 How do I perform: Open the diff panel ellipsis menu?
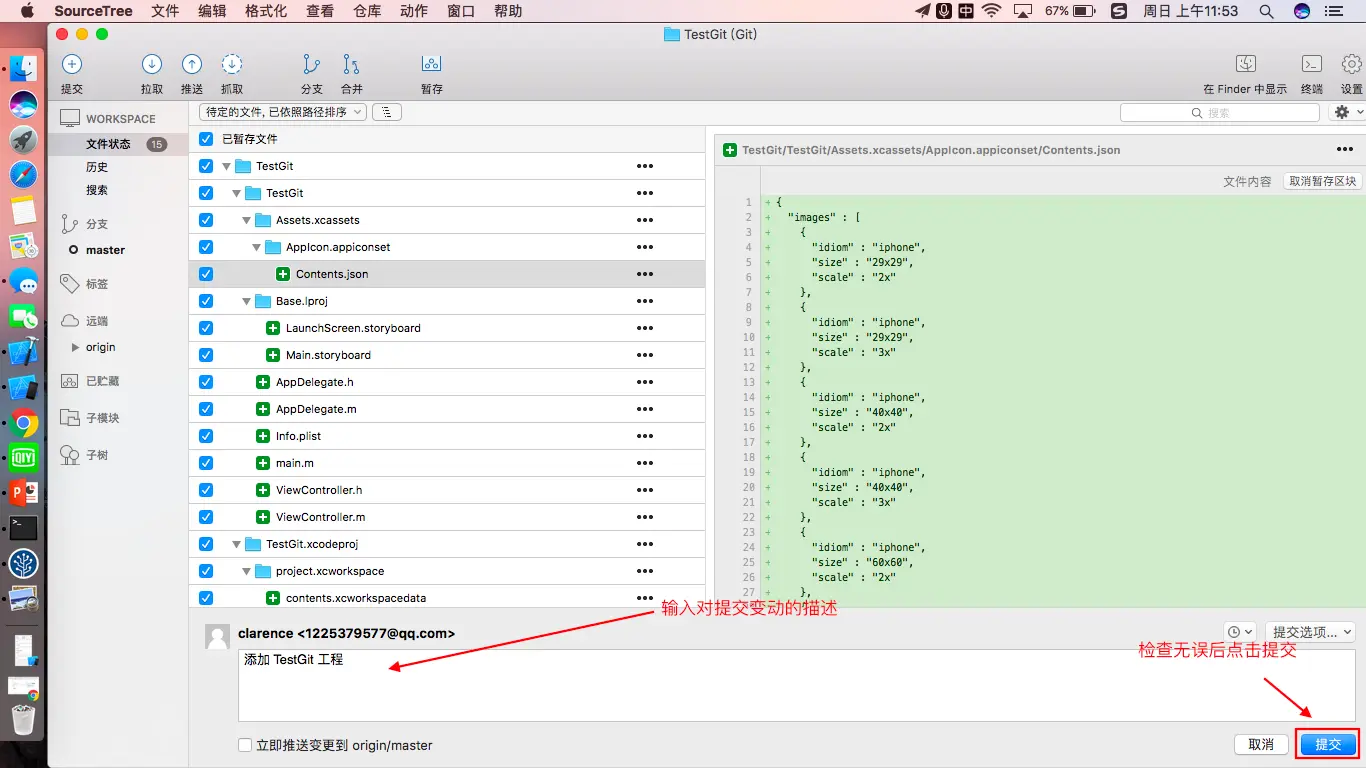click(x=1345, y=150)
